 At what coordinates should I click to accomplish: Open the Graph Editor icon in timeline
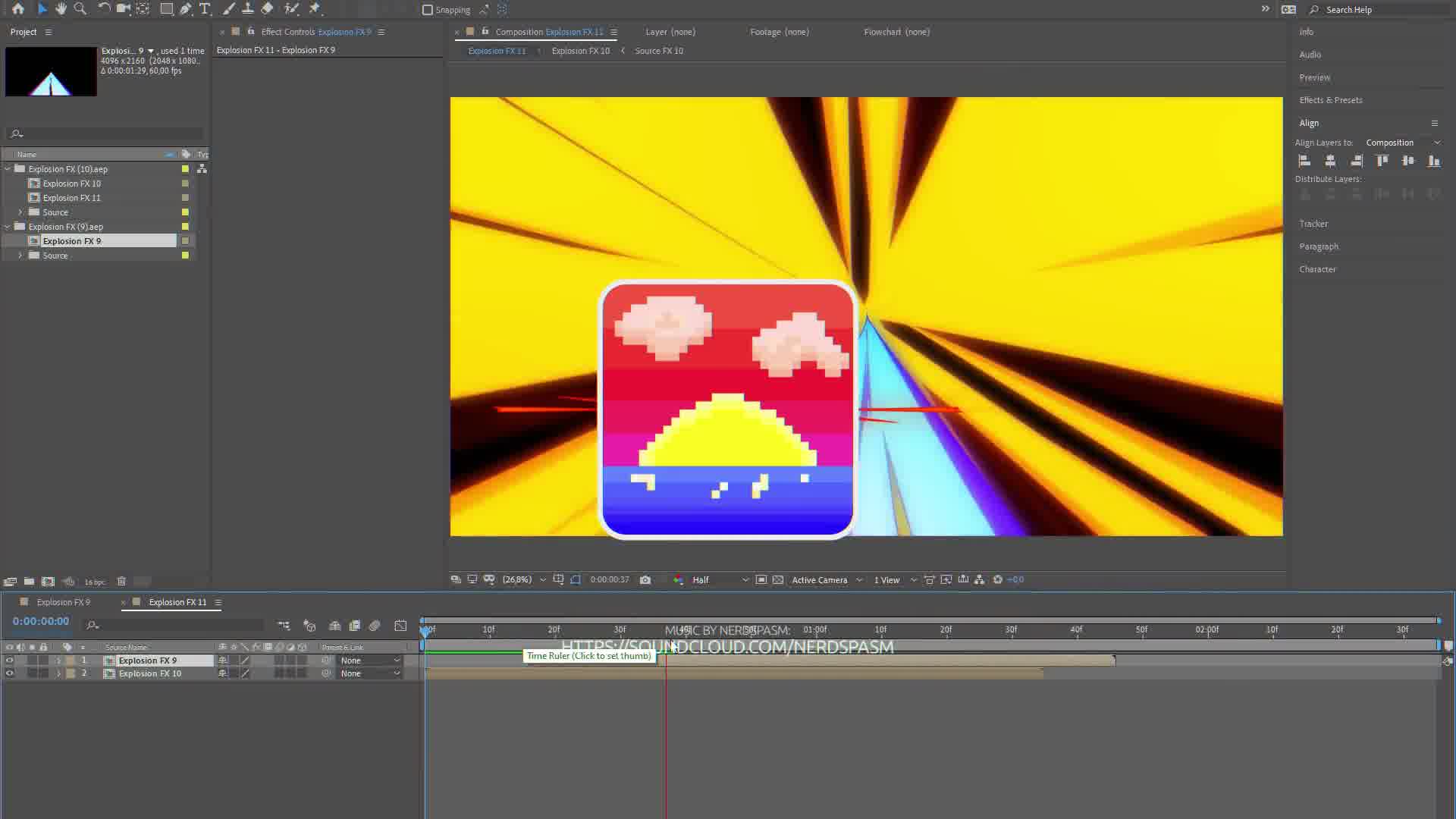click(x=400, y=626)
